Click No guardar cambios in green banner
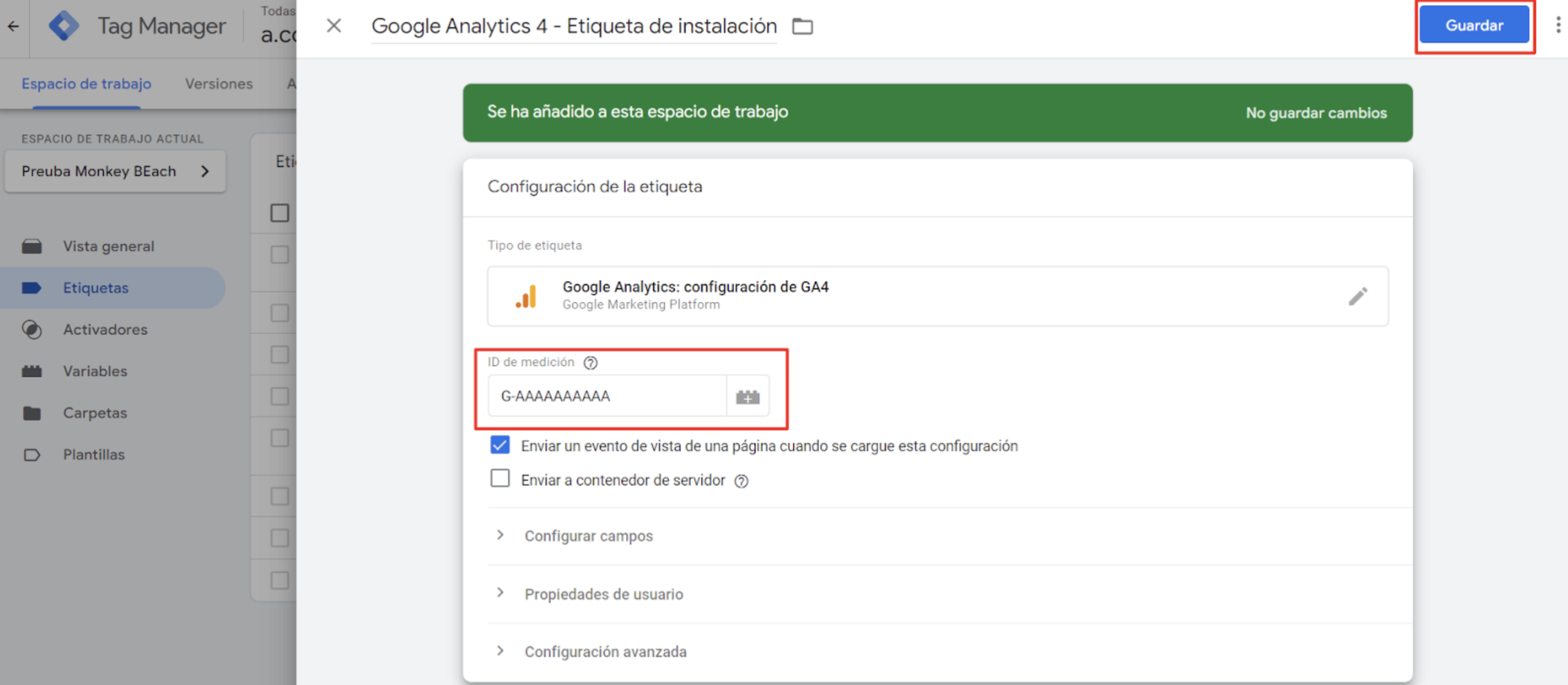 [x=1316, y=113]
